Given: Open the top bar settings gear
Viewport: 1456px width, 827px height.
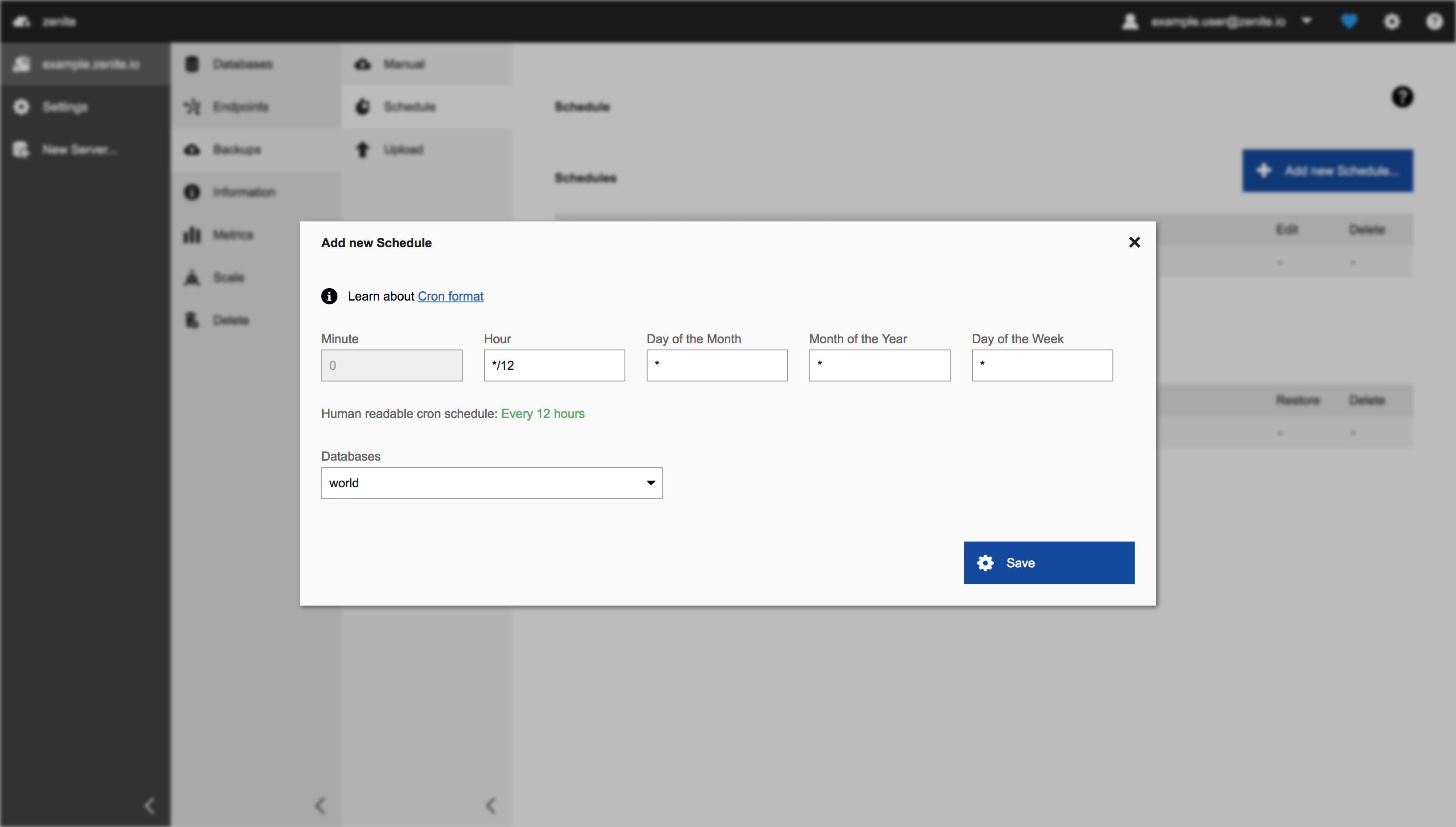Looking at the screenshot, I should click(x=1391, y=22).
